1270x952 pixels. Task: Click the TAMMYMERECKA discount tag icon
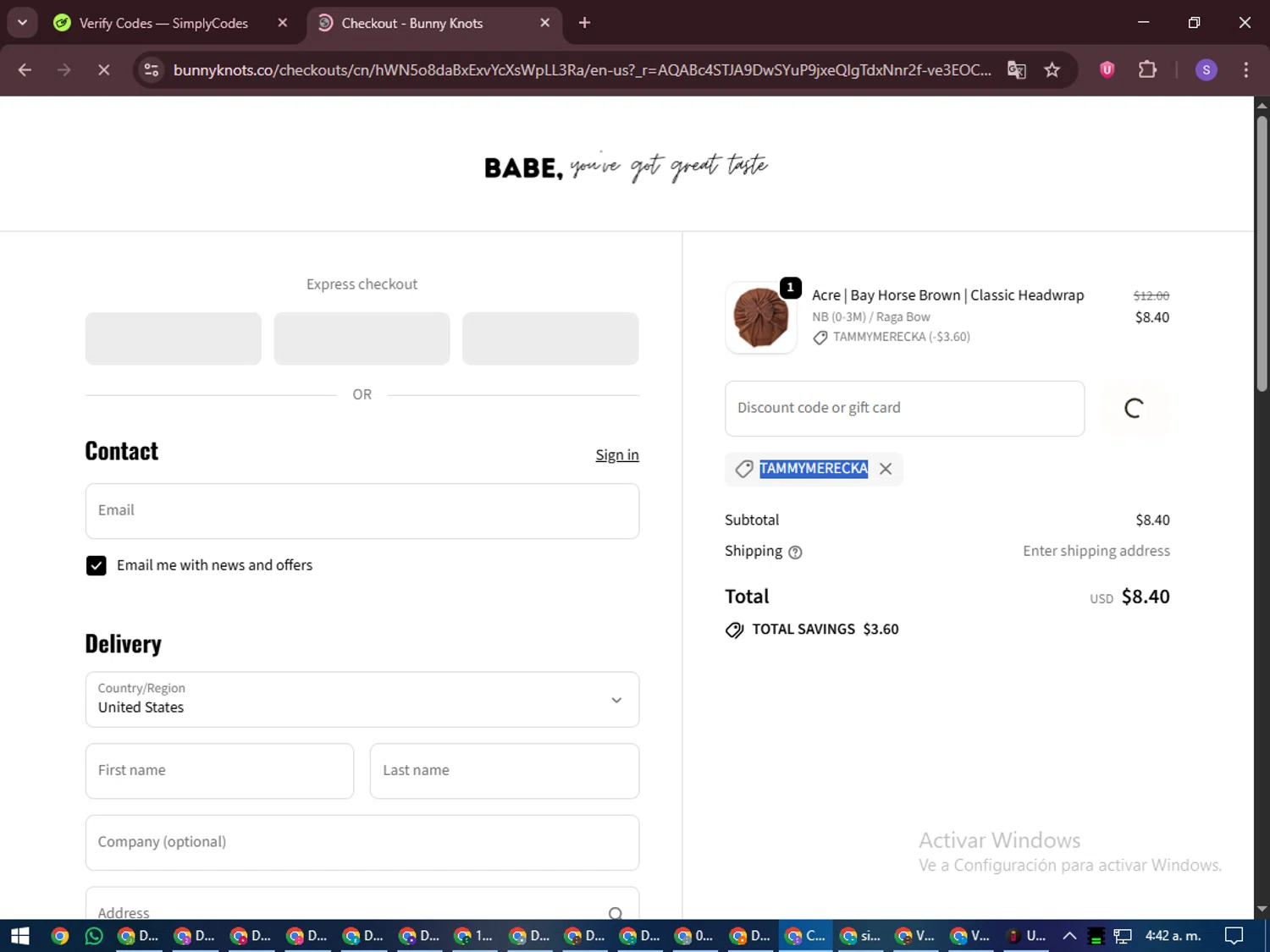(x=744, y=469)
